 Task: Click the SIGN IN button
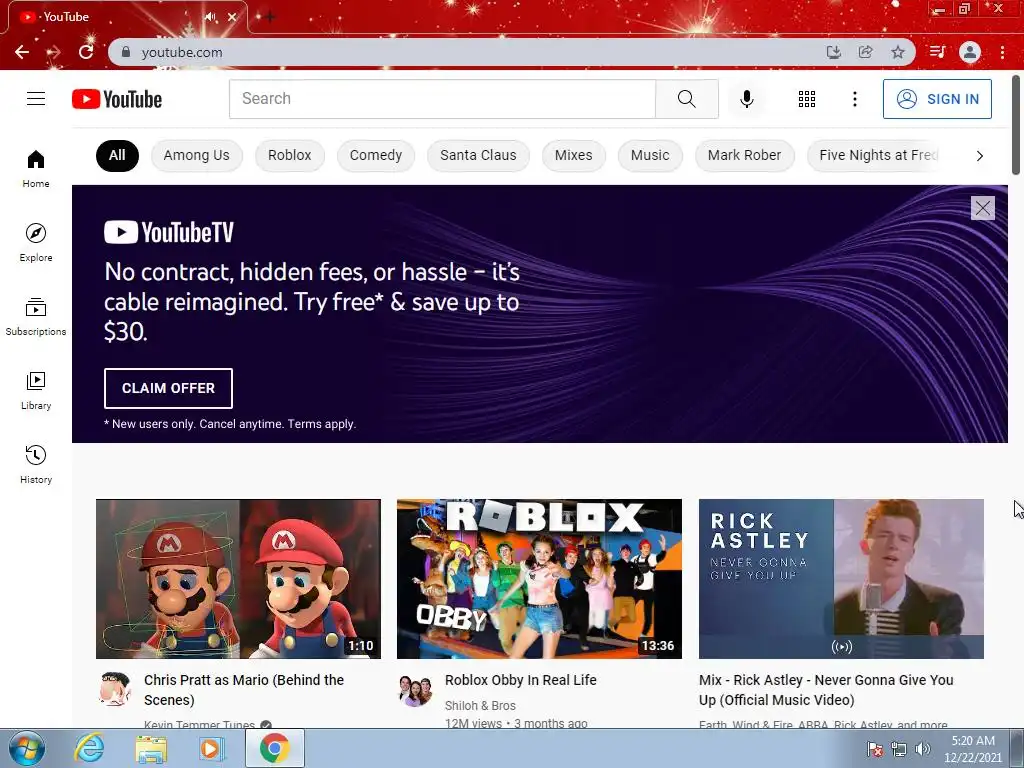point(937,99)
